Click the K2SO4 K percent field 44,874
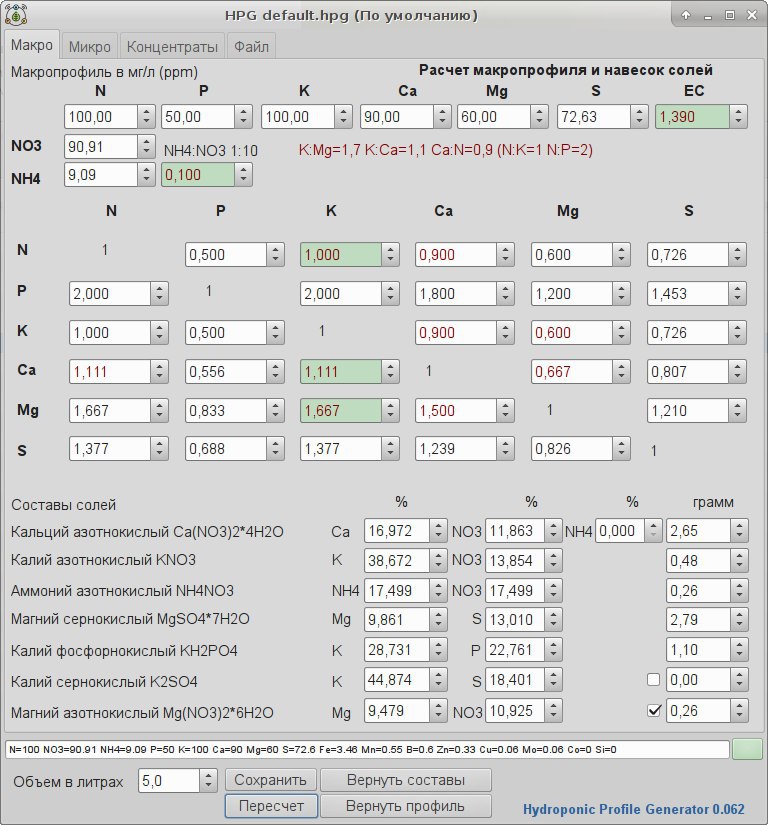 pos(397,680)
